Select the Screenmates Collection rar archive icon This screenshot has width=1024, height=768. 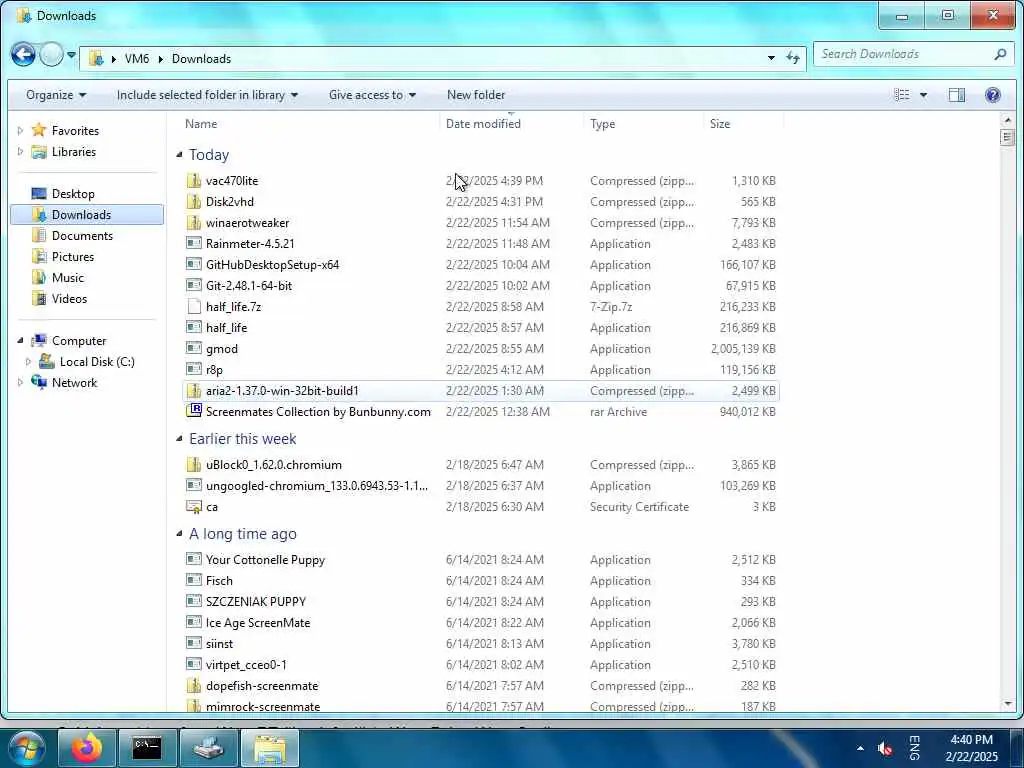coord(193,411)
